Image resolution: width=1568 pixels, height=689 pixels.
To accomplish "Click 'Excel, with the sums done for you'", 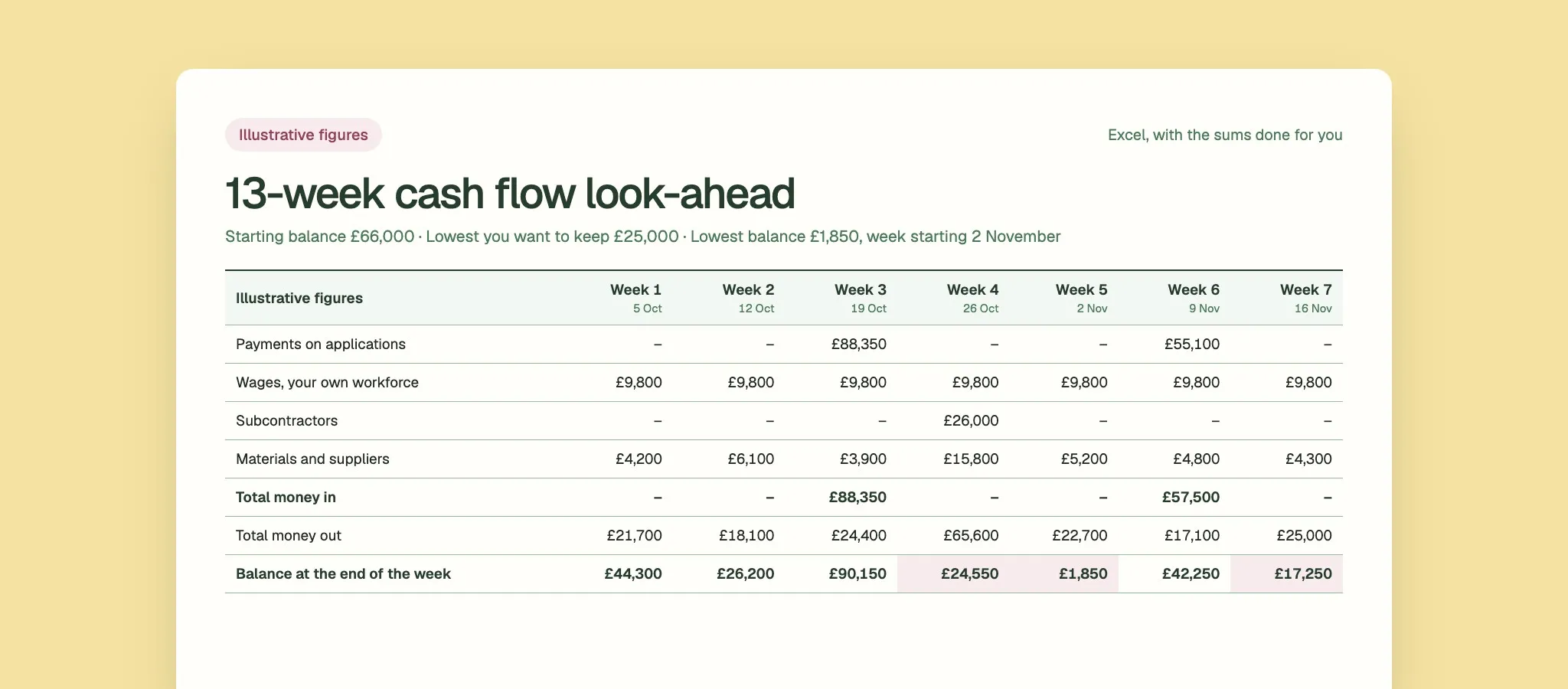I will [x=1225, y=135].
